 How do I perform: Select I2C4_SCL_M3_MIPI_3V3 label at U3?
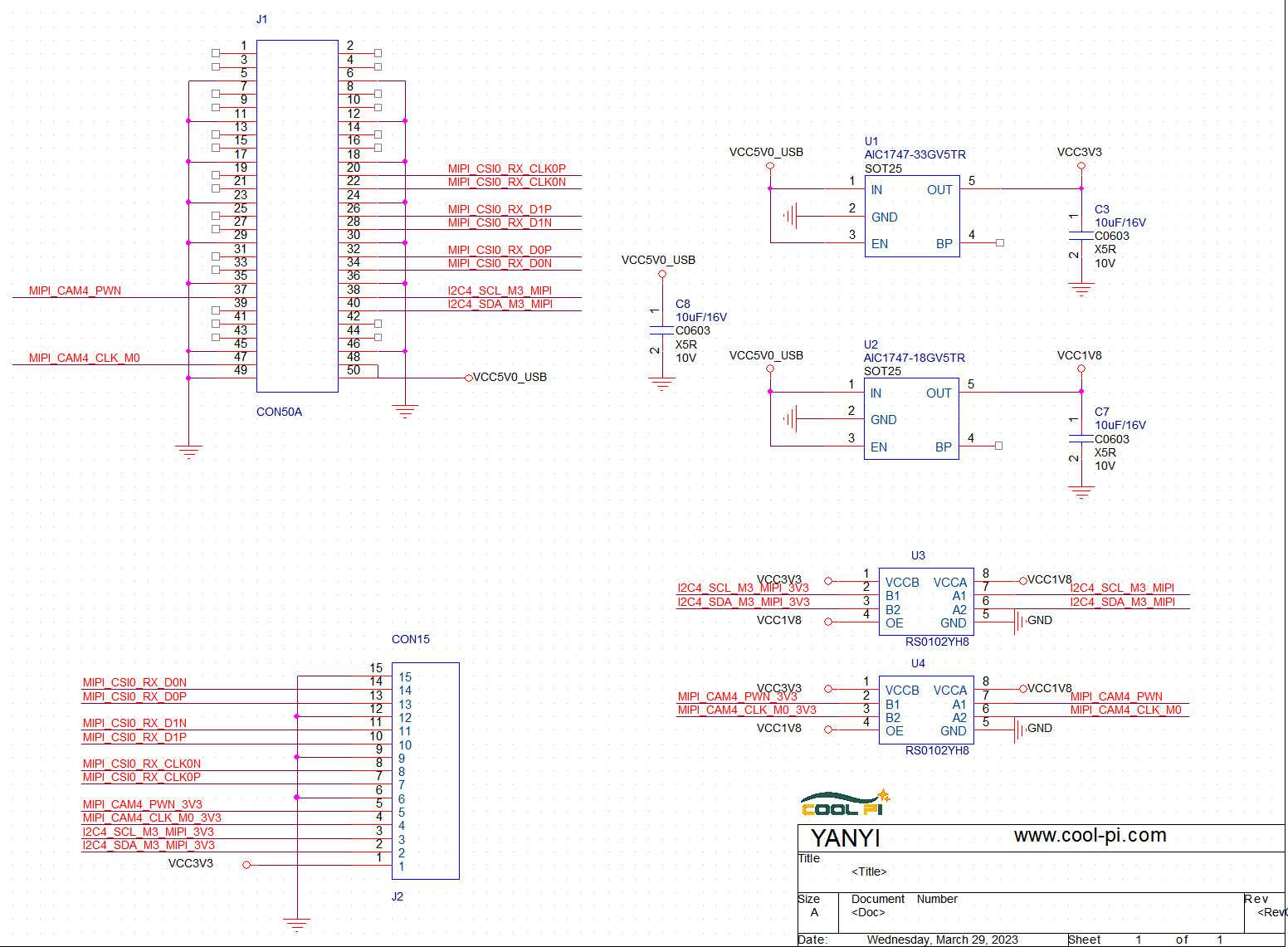743,588
